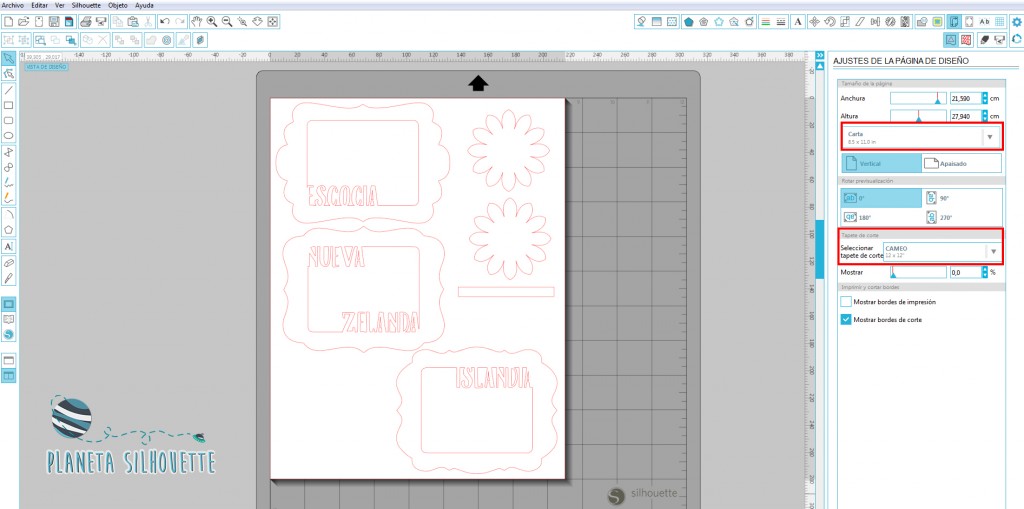This screenshot has width=1024, height=509.
Task: Click the Save file icon
Action: [53, 21]
